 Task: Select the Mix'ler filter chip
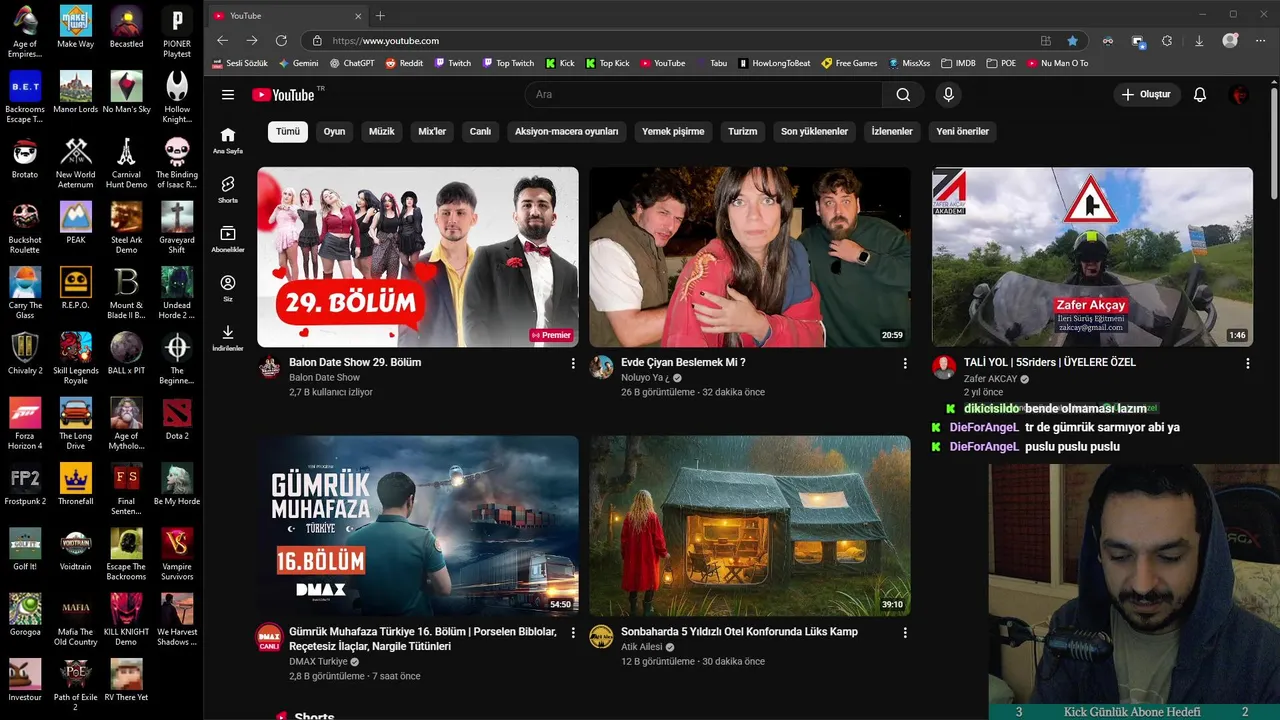[x=432, y=131]
